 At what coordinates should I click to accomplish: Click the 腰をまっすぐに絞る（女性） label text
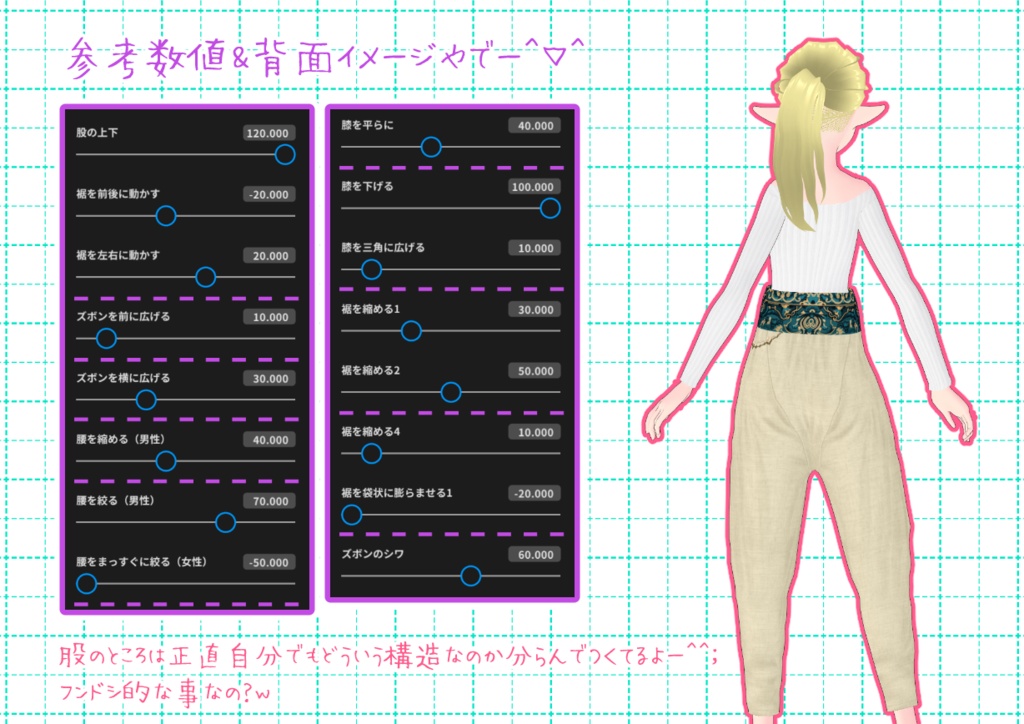pos(141,562)
